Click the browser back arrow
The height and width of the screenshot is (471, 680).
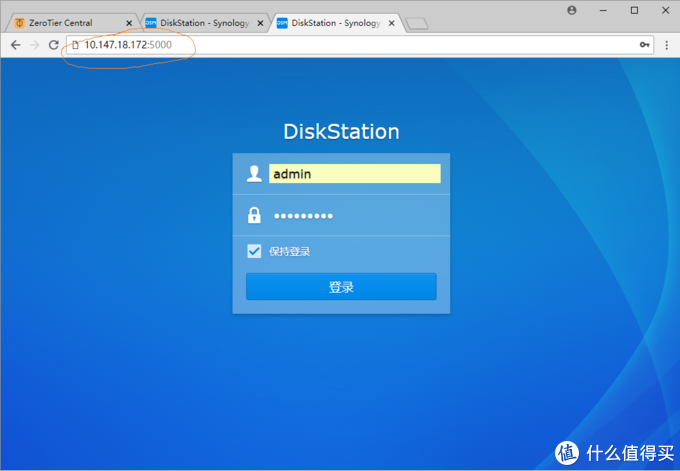pyautogui.click(x=15, y=45)
